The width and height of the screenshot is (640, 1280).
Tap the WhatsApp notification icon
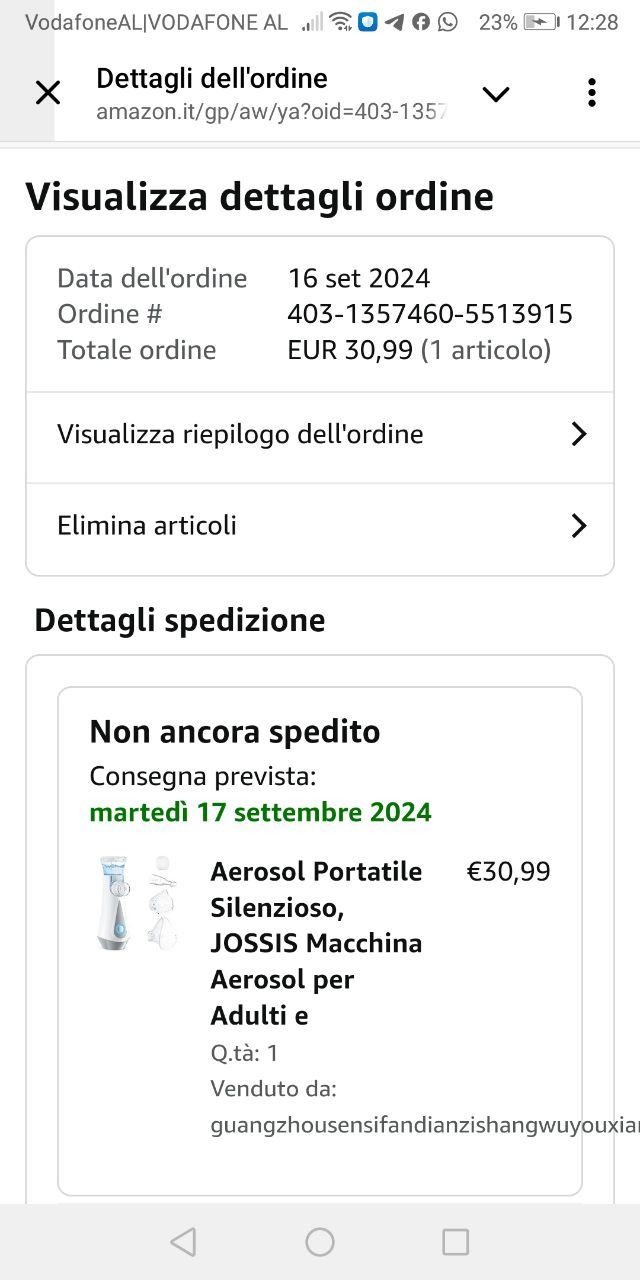click(x=447, y=22)
